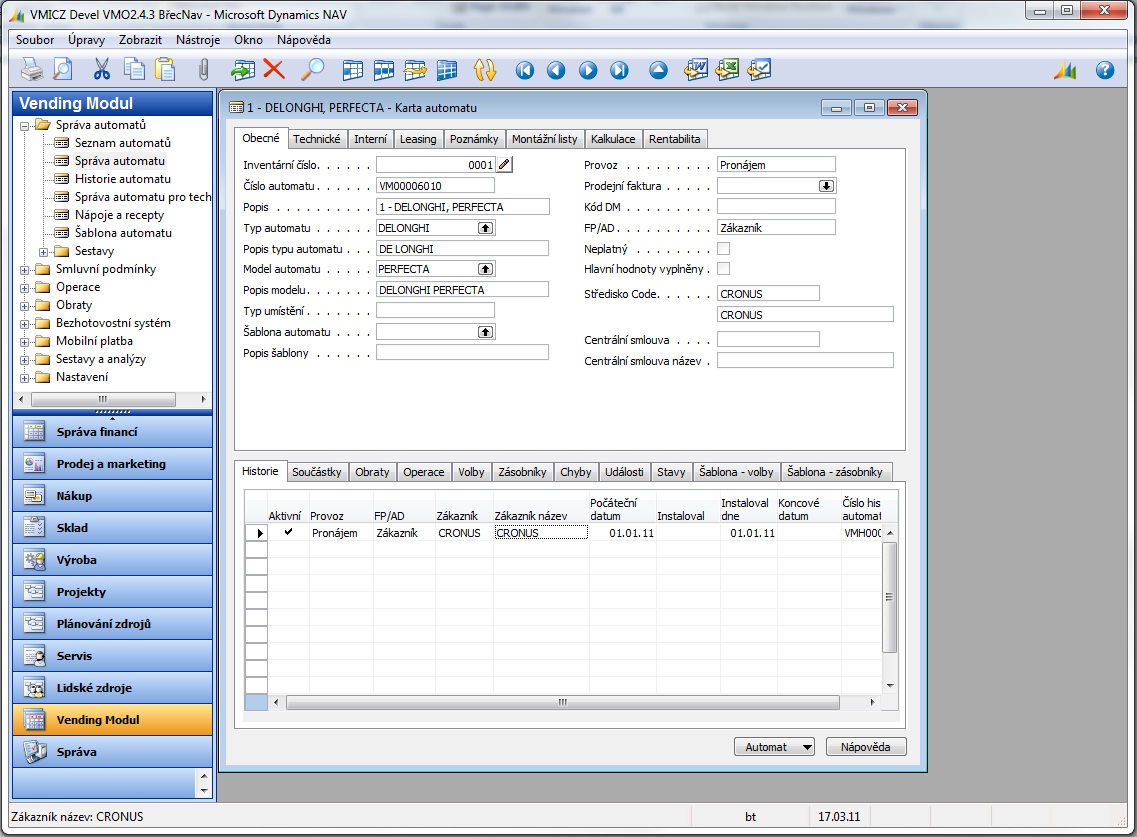
Task: Open the Soubor menu
Action: pos(35,40)
